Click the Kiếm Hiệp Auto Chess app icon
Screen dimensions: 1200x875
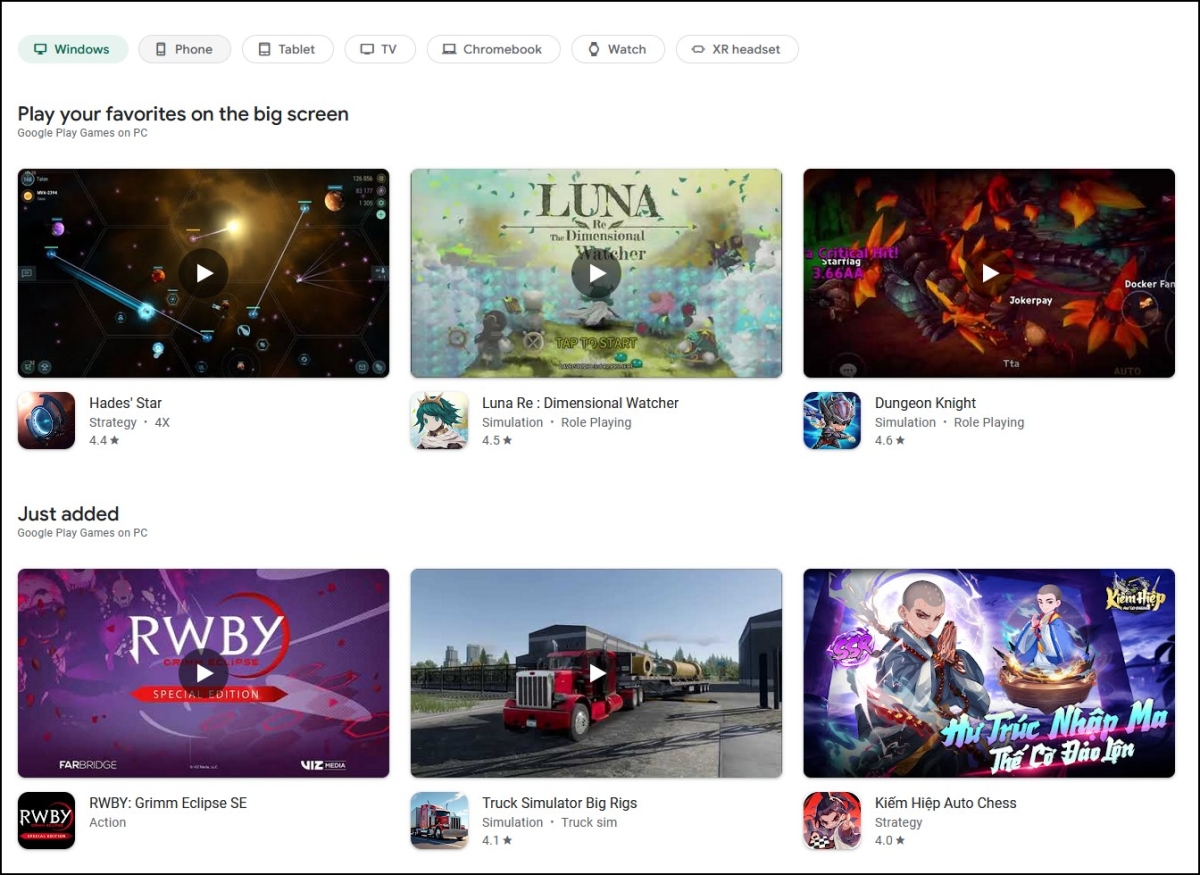click(832, 820)
